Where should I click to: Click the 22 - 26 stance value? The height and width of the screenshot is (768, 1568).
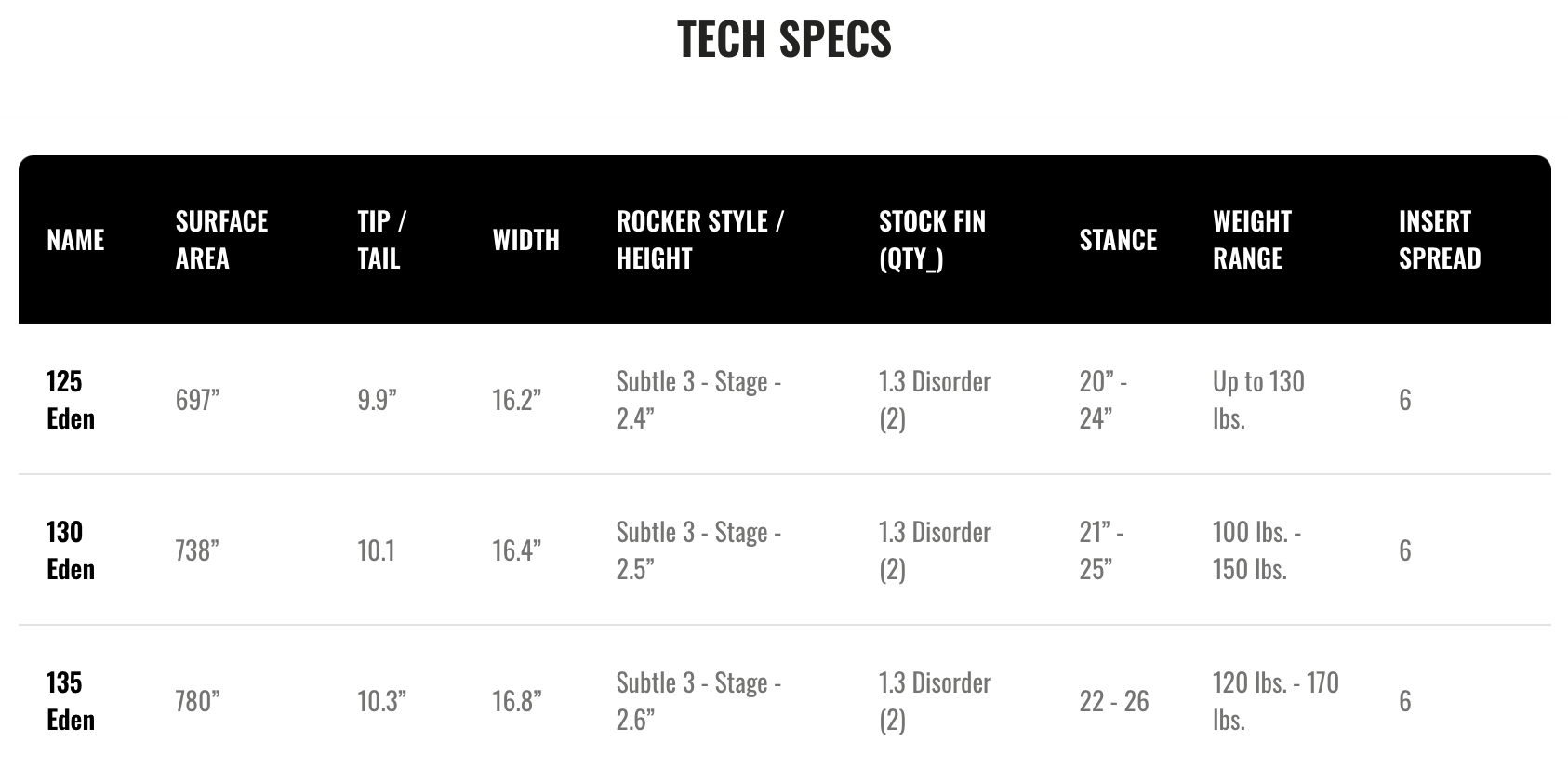pyautogui.click(x=1114, y=701)
